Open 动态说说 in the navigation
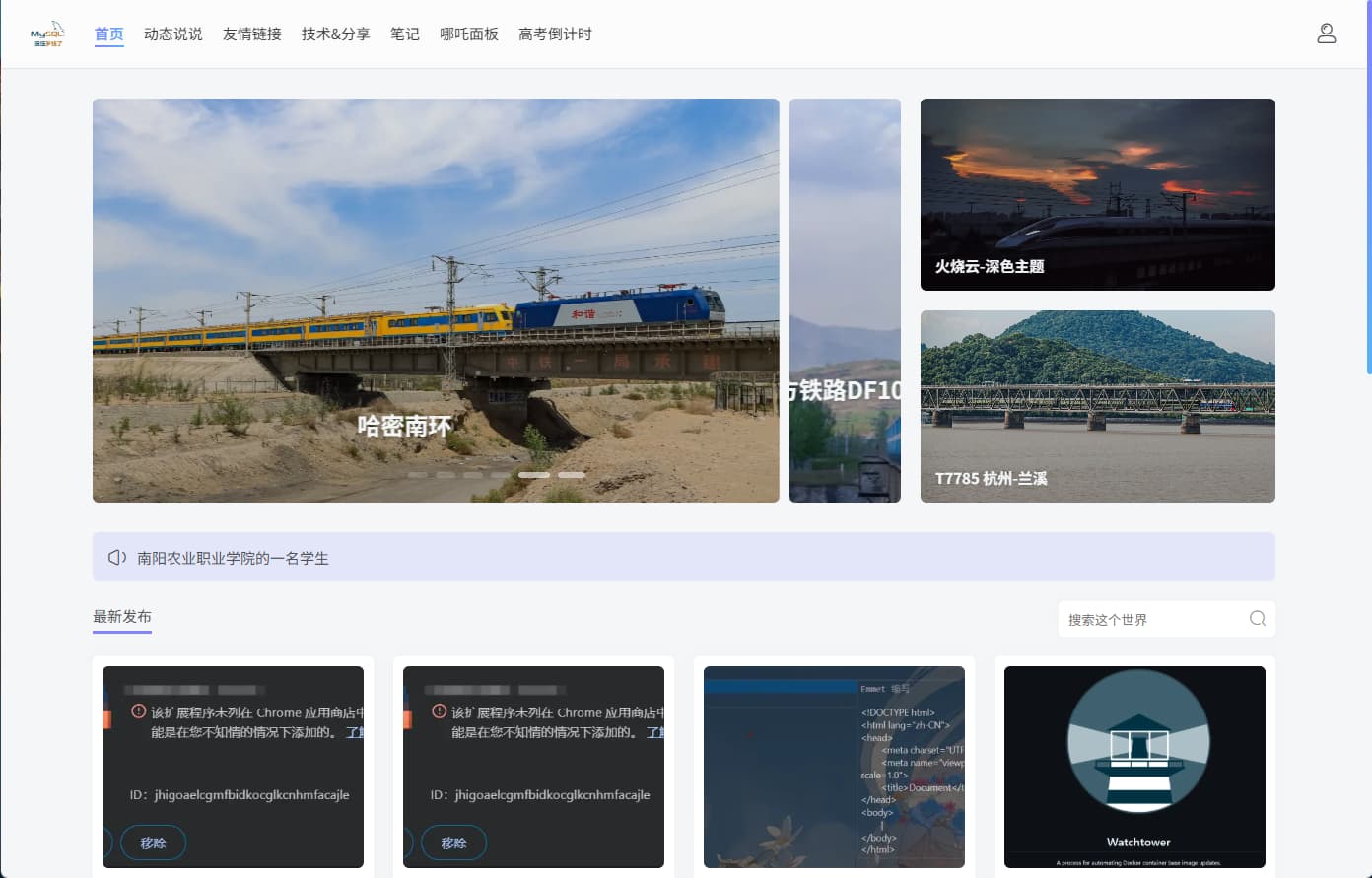This screenshot has height=878, width=1372. [x=172, y=34]
